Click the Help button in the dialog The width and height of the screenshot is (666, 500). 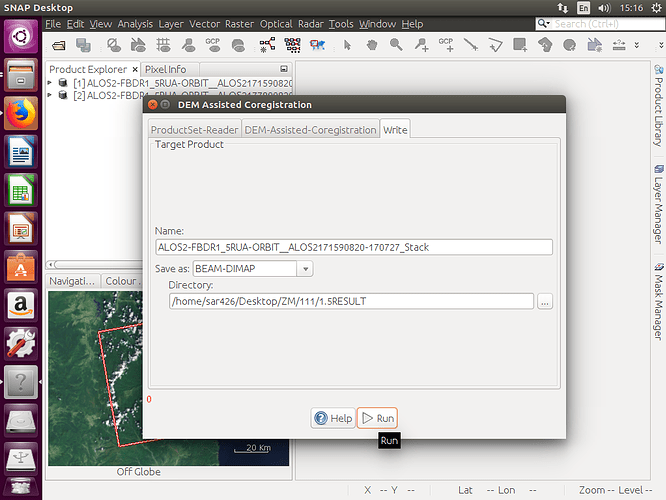[333, 418]
